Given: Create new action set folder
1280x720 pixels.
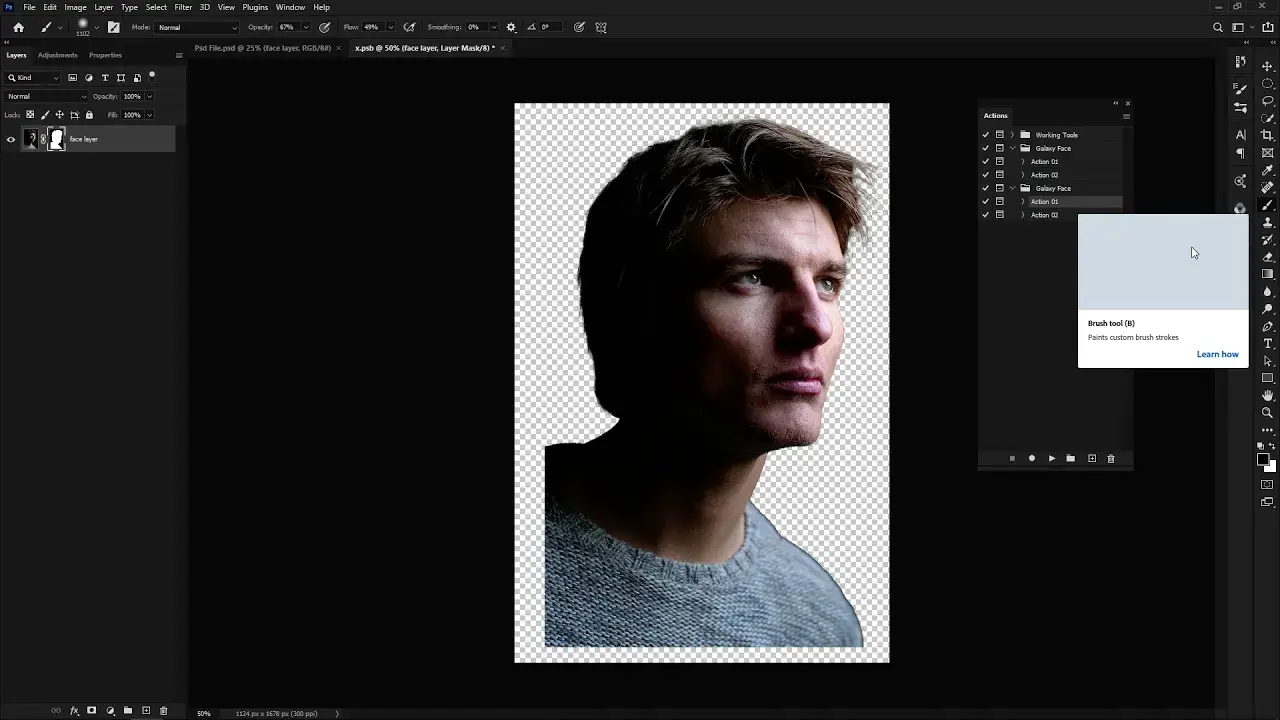Looking at the screenshot, I should pos(1070,458).
